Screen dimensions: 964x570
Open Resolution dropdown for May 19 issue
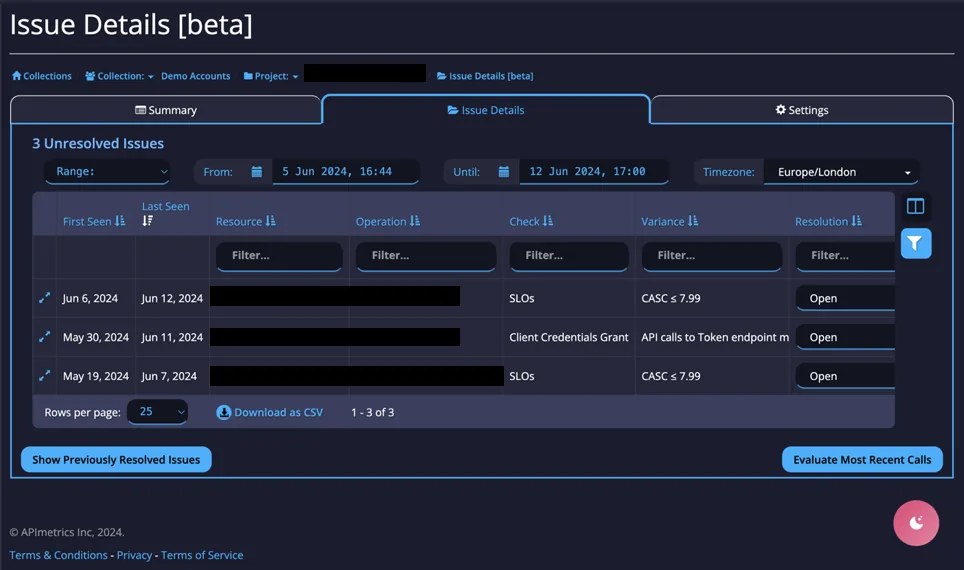click(x=845, y=376)
